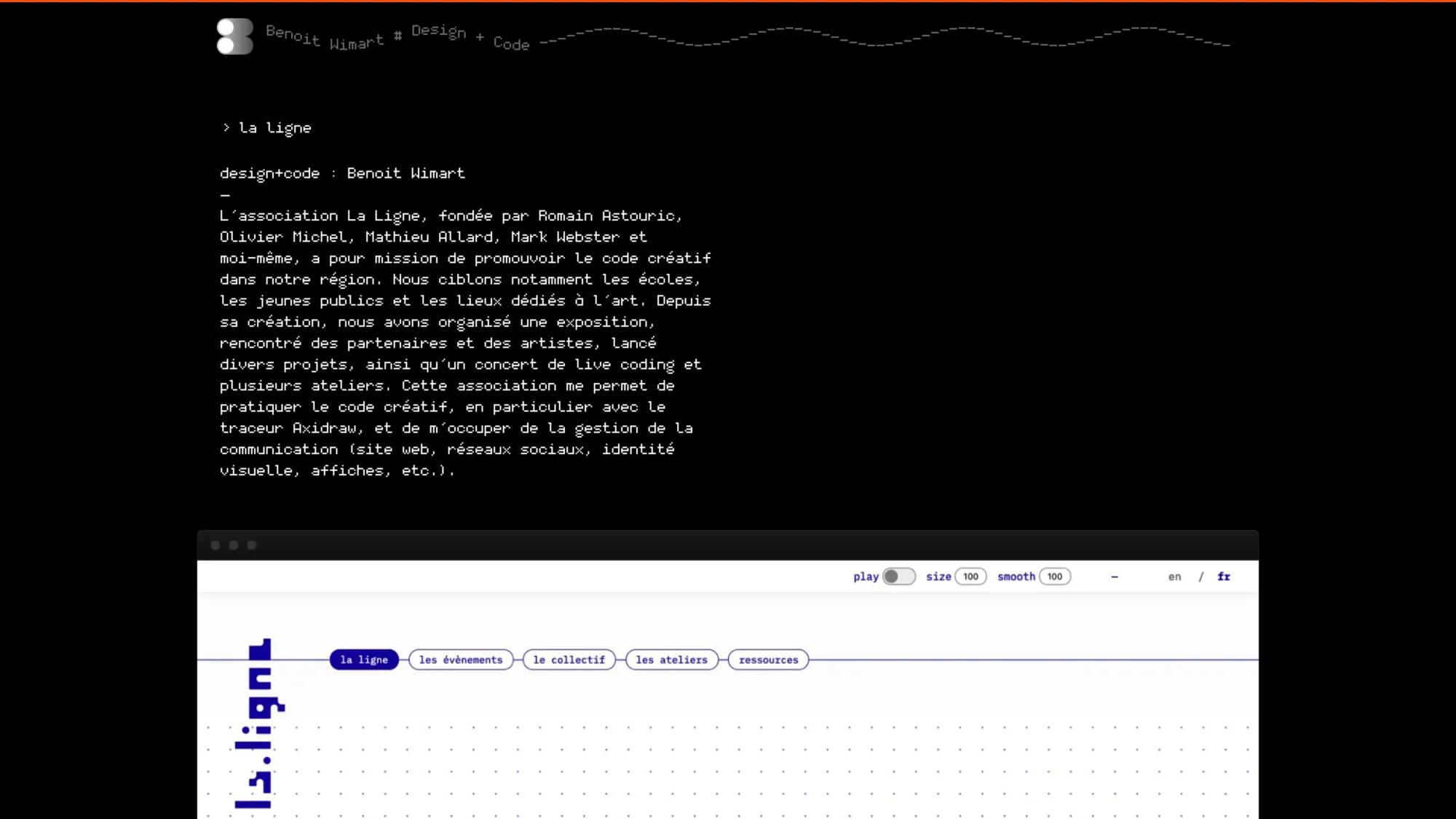
Task: Click the 'Design + Code' header text
Action: tap(470, 37)
